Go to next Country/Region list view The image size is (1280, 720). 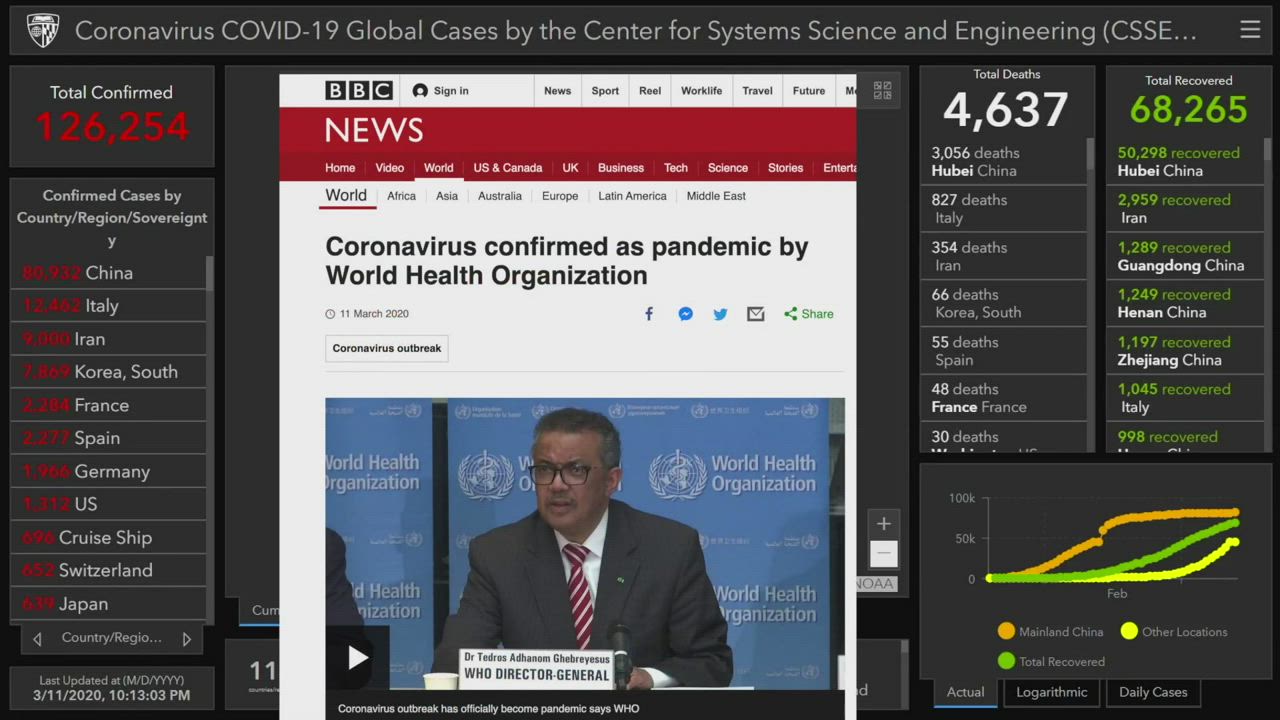[x=187, y=639]
